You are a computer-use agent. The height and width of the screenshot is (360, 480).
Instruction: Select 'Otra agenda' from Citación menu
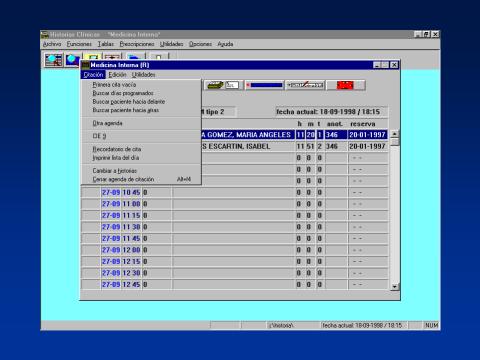[107, 123]
